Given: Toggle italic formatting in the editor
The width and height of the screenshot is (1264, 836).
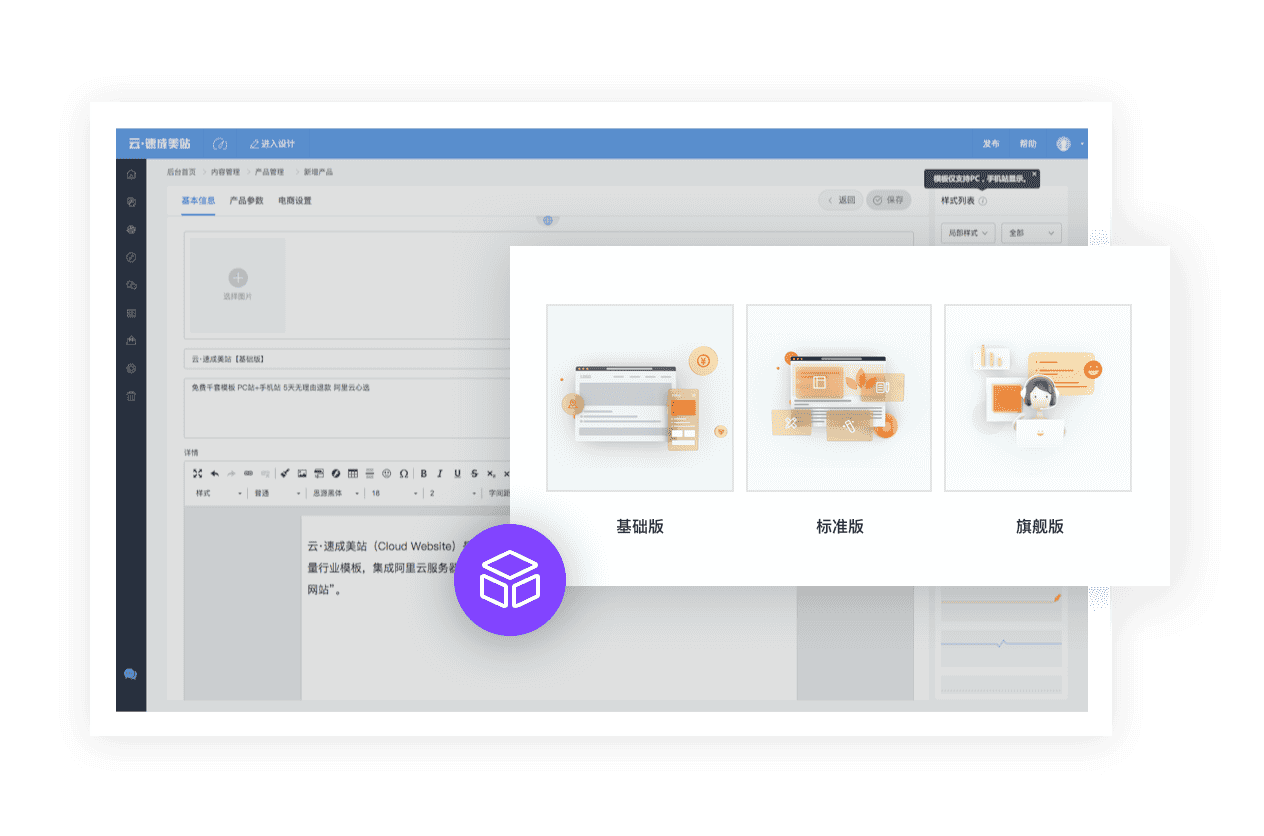Looking at the screenshot, I should point(440,474).
